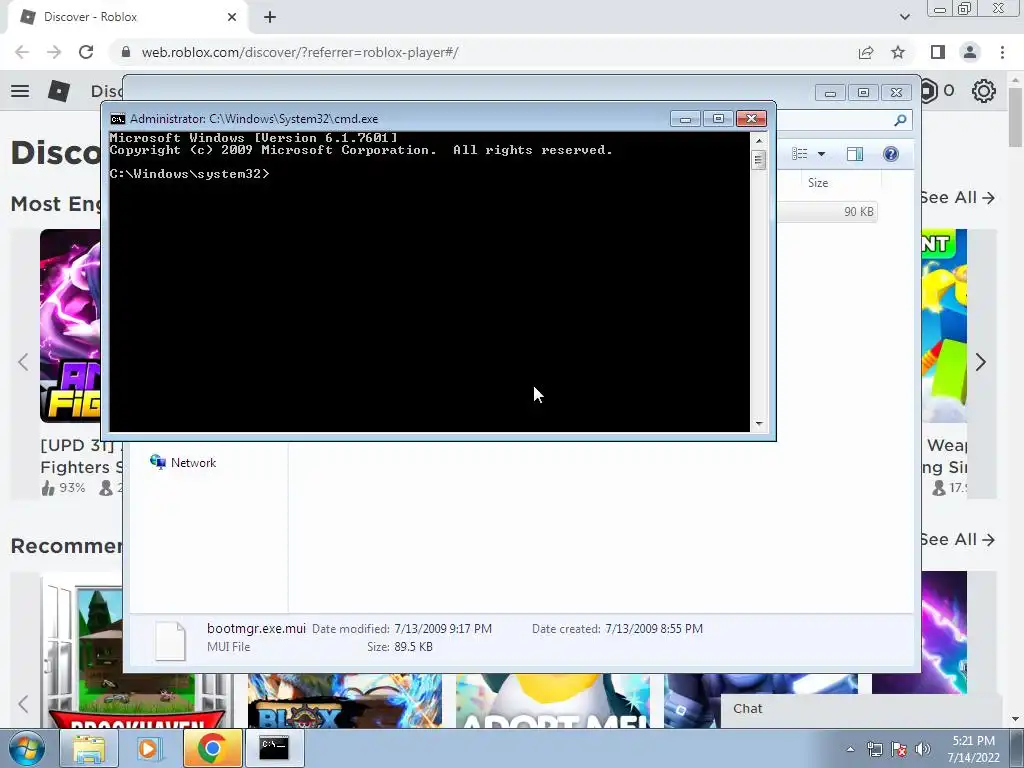Open Adopt Me game thumbnail
This screenshot has height=768, width=1024.
pyautogui.click(x=552, y=701)
